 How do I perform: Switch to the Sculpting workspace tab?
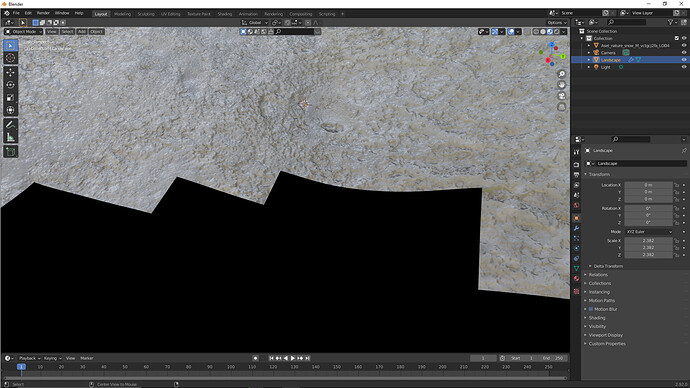146,14
